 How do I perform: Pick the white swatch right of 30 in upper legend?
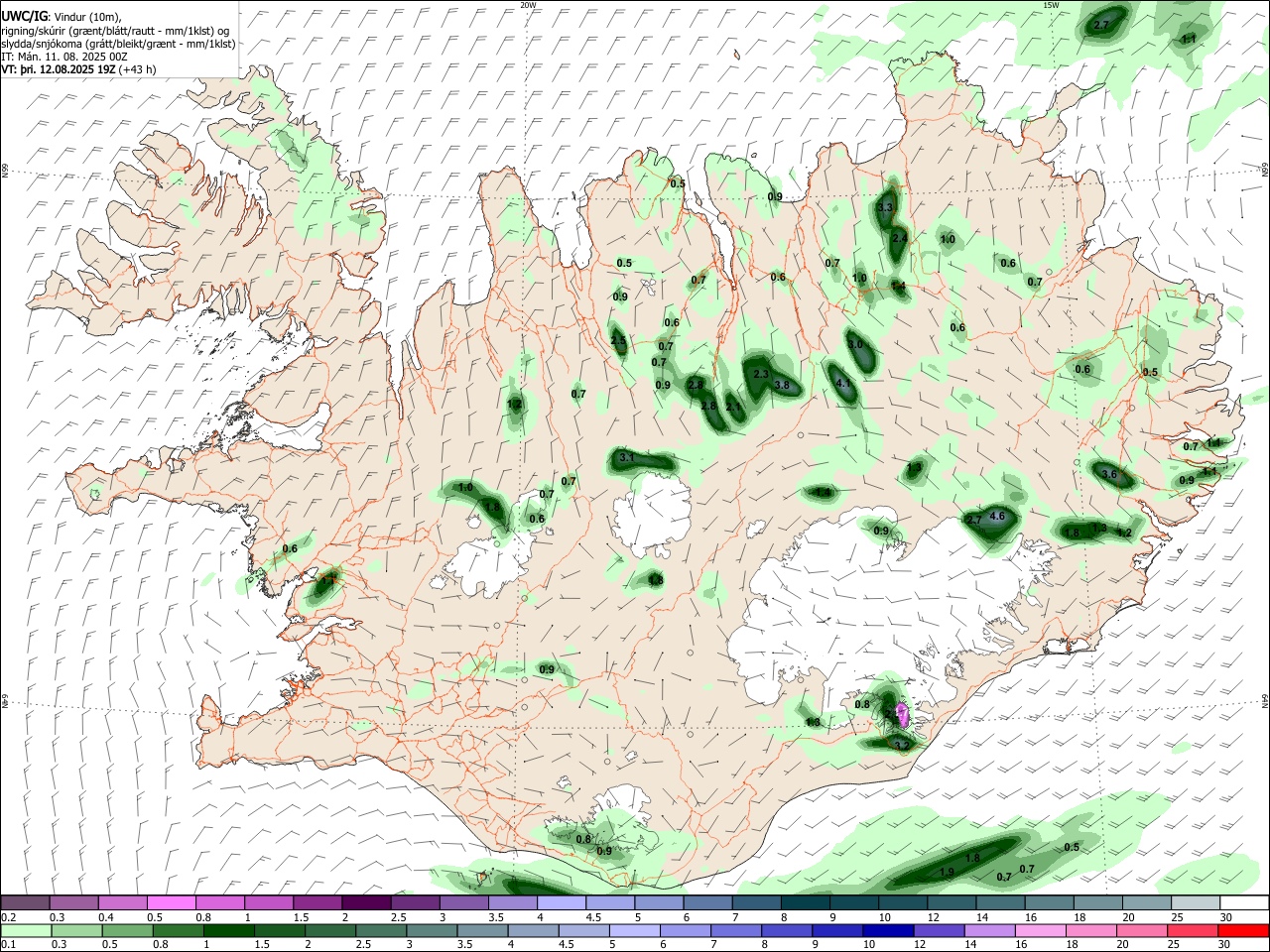tap(1243, 903)
